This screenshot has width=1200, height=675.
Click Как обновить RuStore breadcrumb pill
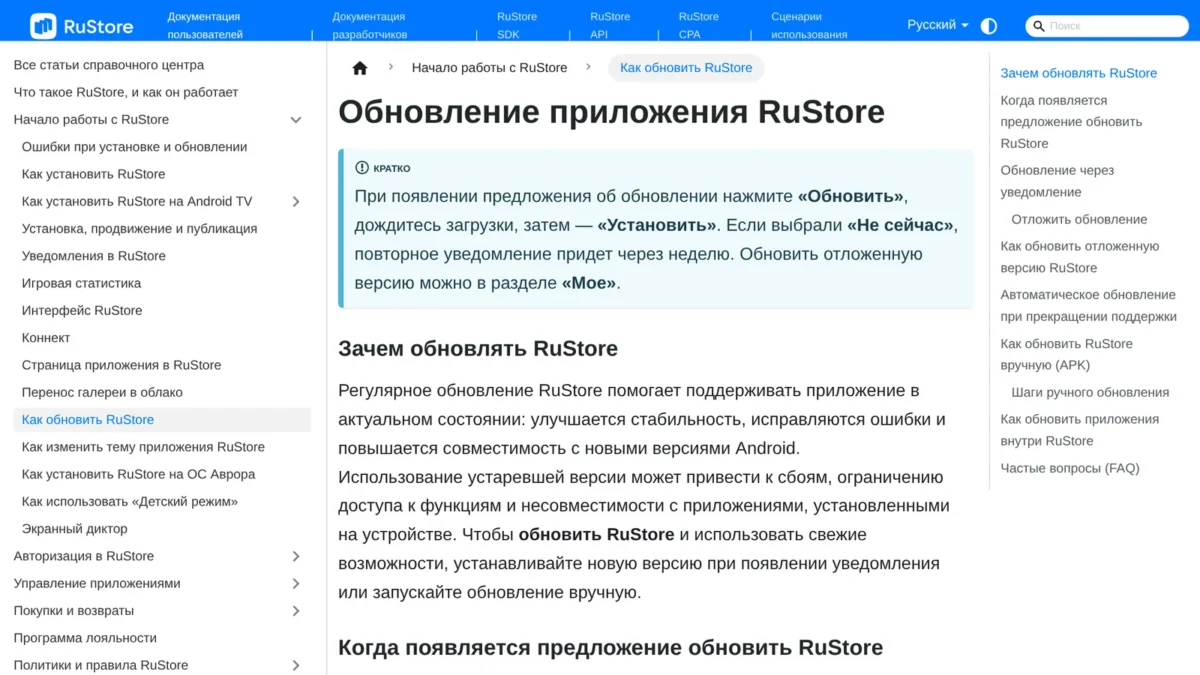686,68
